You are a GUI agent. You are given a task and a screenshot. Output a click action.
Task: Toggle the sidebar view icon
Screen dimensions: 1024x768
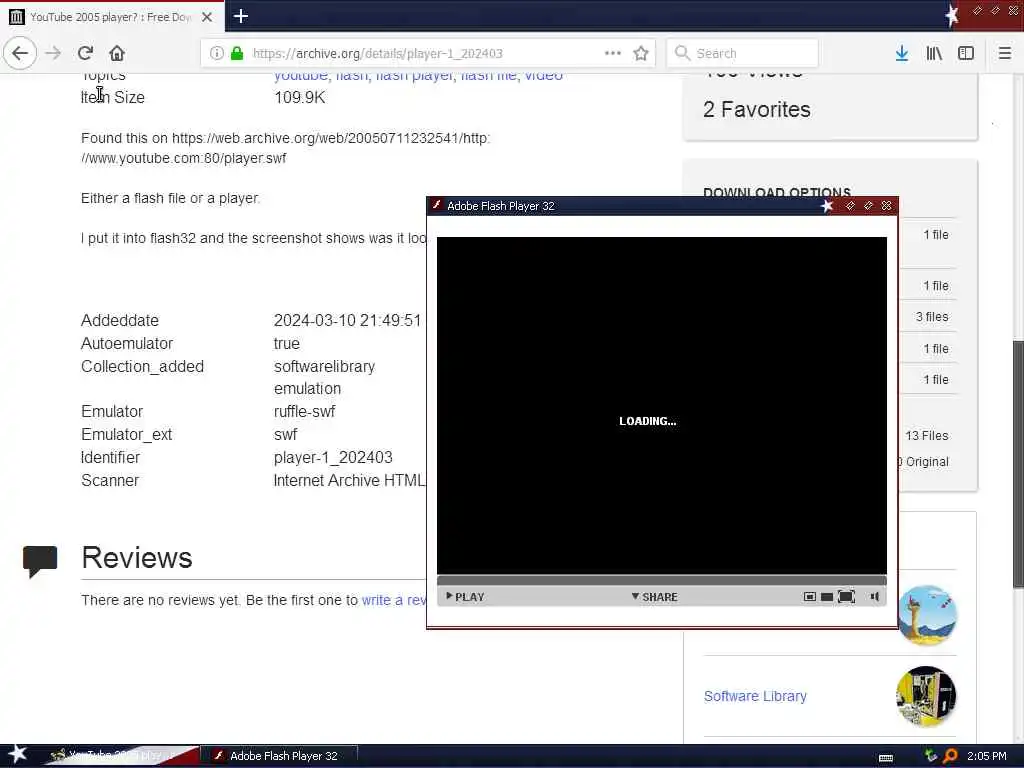point(966,53)
